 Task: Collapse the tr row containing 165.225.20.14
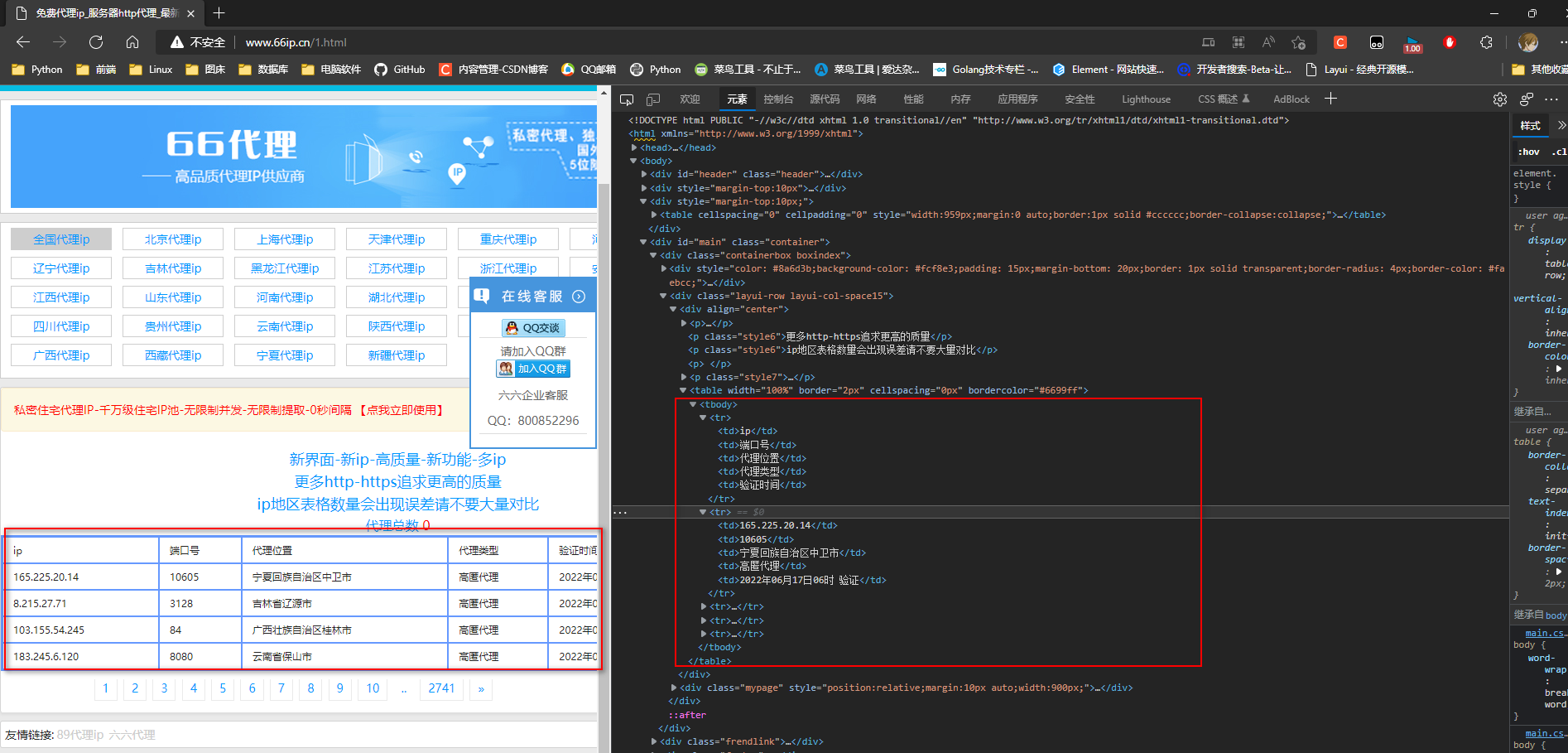tap(703, 512)
